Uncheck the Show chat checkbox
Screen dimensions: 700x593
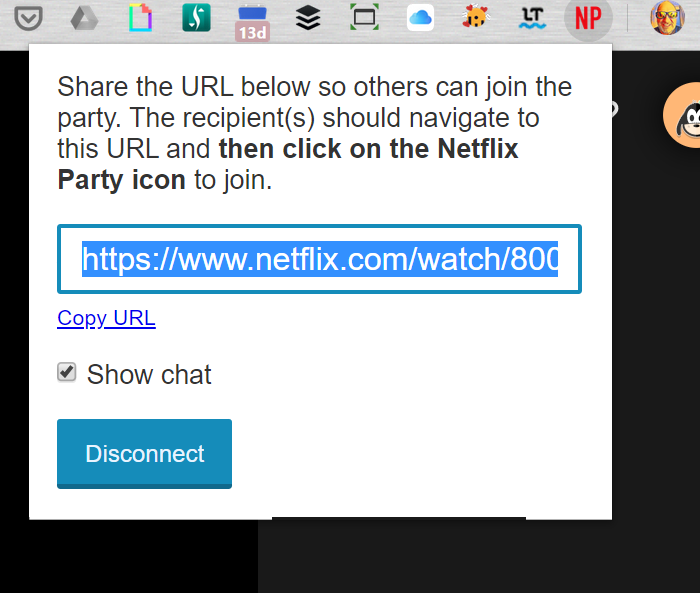67,373
